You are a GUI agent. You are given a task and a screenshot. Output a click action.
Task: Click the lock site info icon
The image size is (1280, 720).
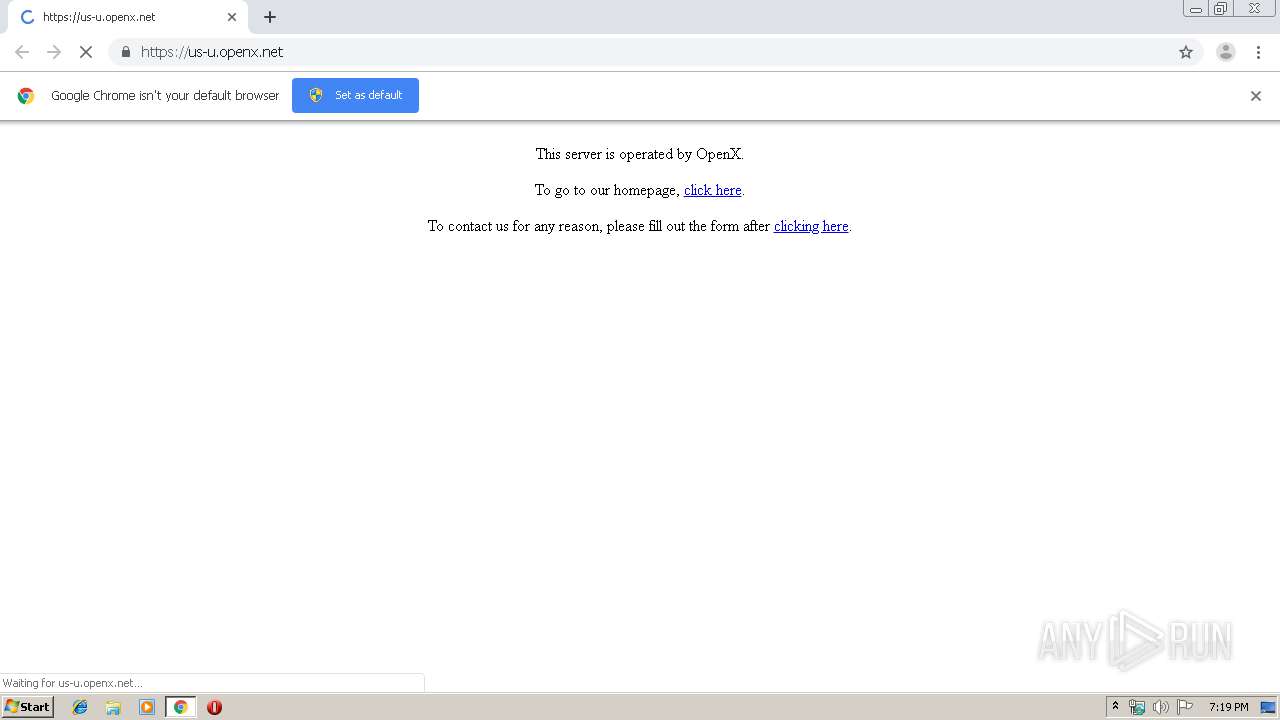point(125,52)
